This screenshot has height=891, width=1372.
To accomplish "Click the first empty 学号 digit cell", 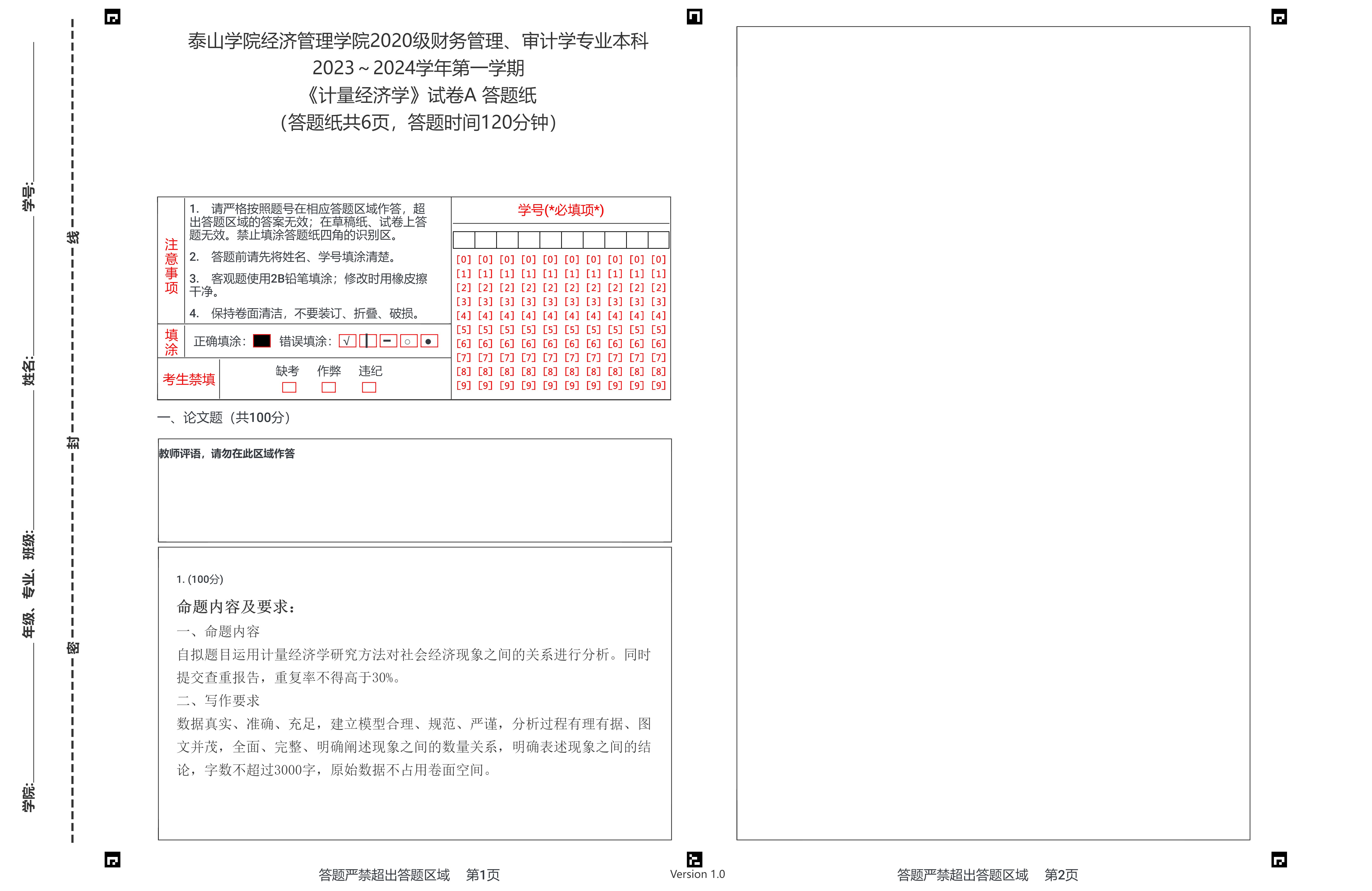I will point(464,240).
